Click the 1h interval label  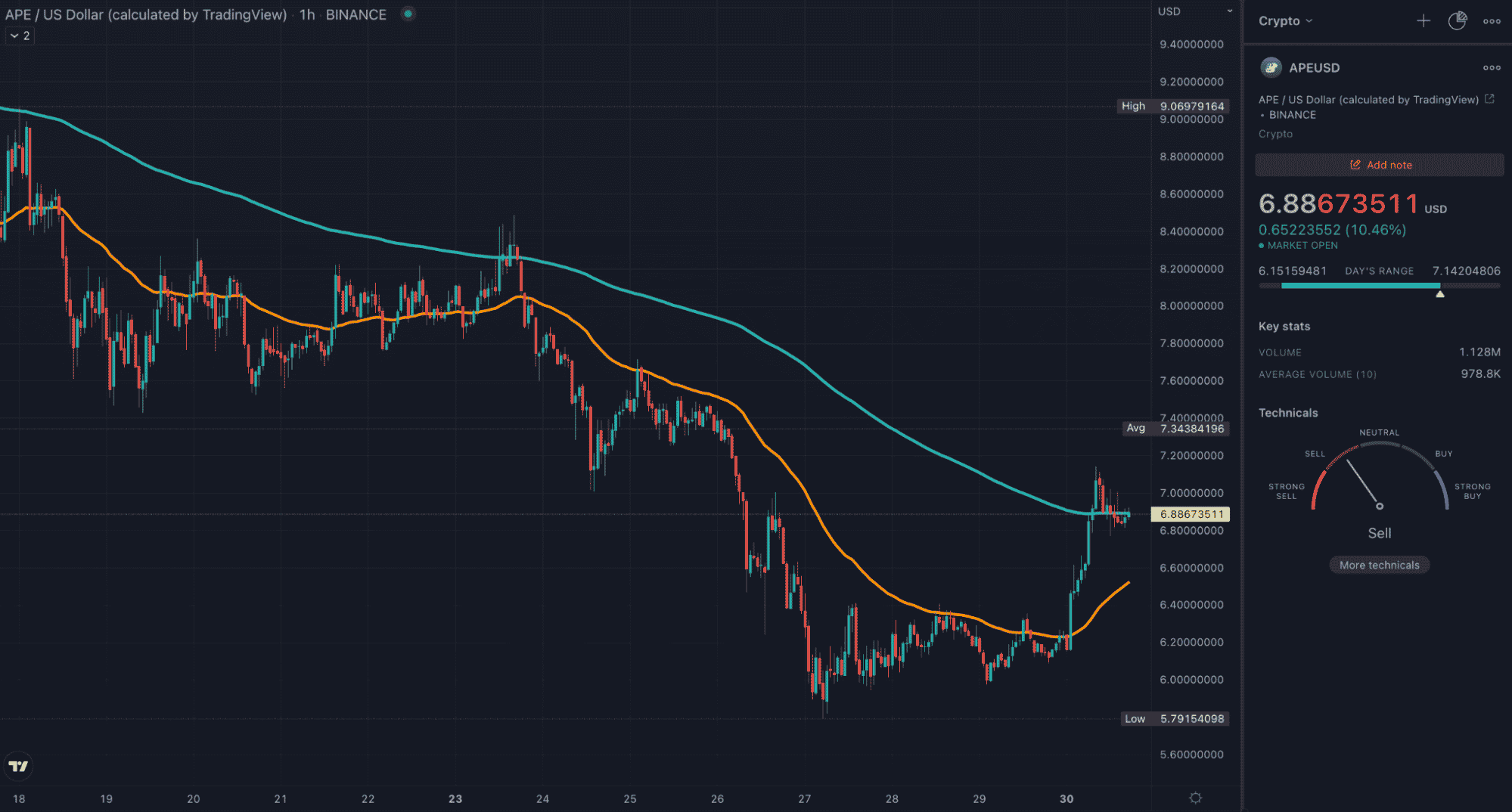(x=307, y=14)
